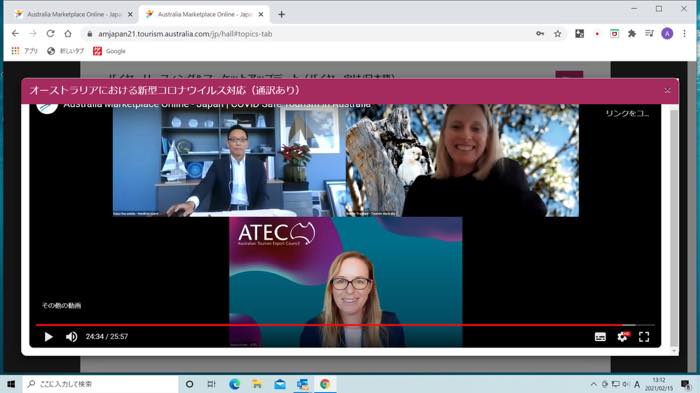Close the first browser tab

click(x=130, y=14)
